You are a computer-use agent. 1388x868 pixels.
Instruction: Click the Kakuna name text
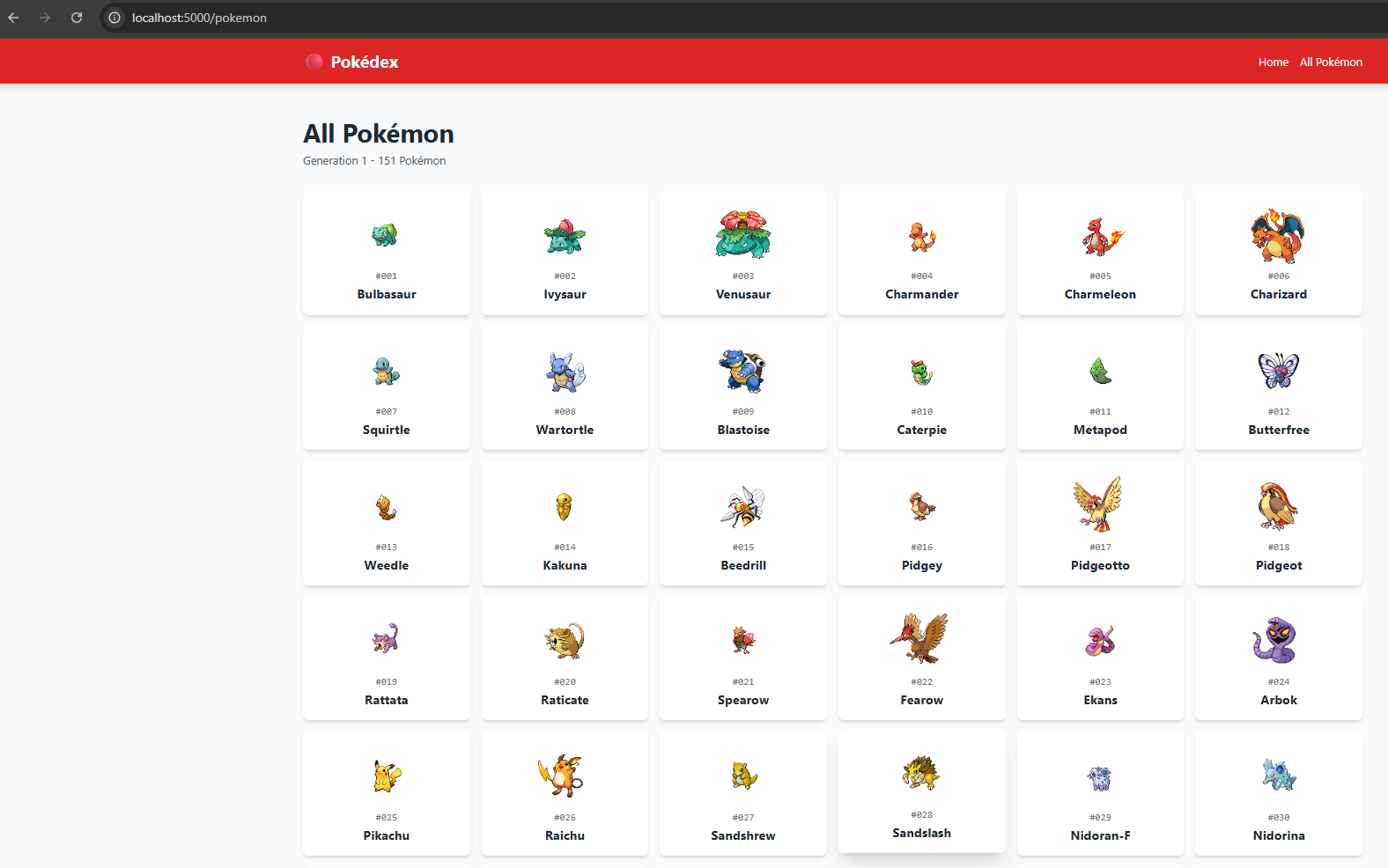565,565
